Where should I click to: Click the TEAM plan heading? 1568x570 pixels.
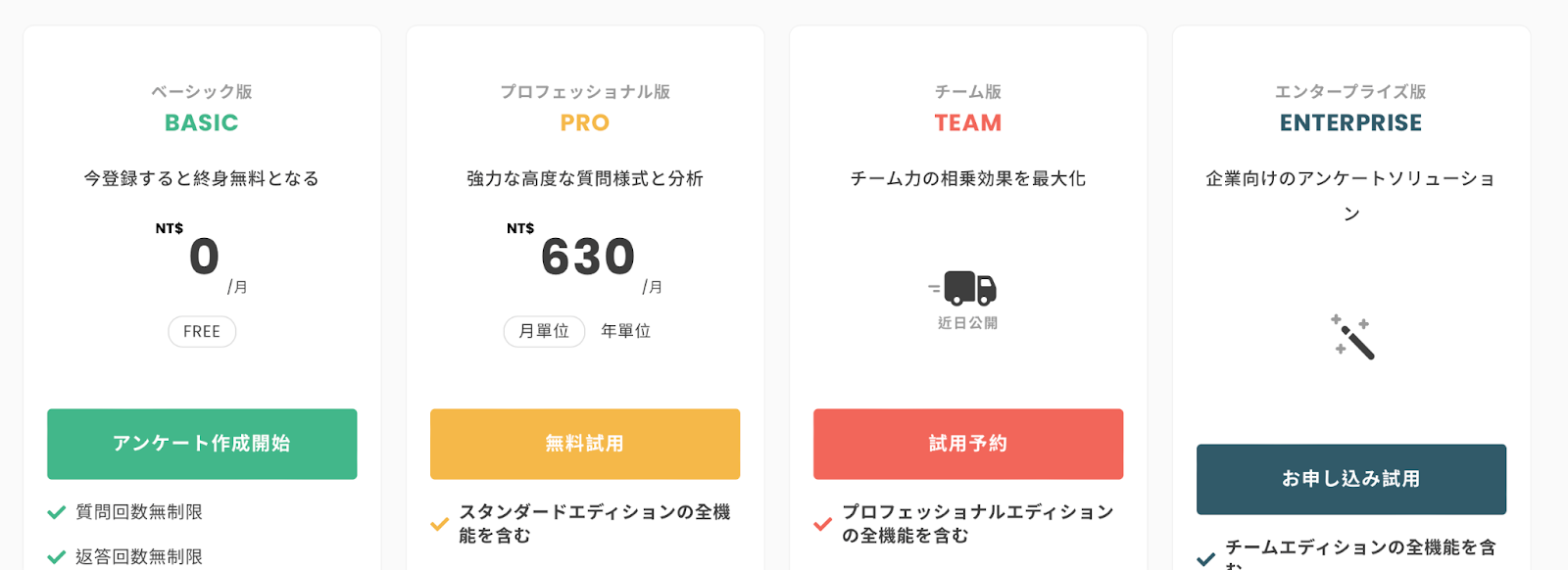(x=968, y=122)
